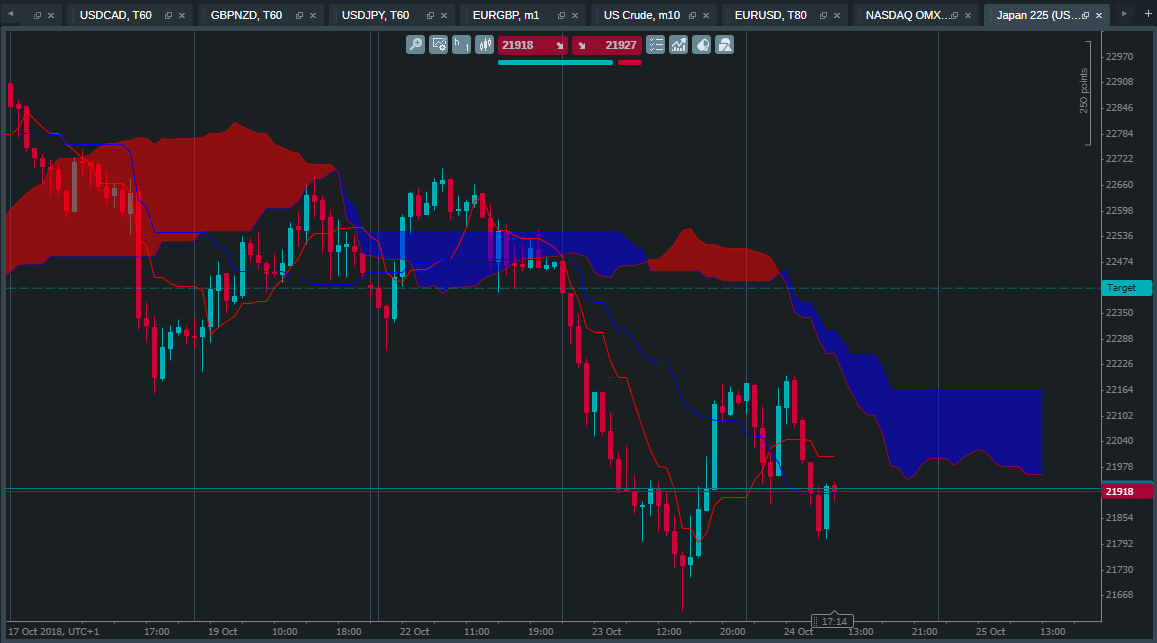
Task: Open the h1 timeframe selector
Action: pyautogui.click(x=461, y=45)
